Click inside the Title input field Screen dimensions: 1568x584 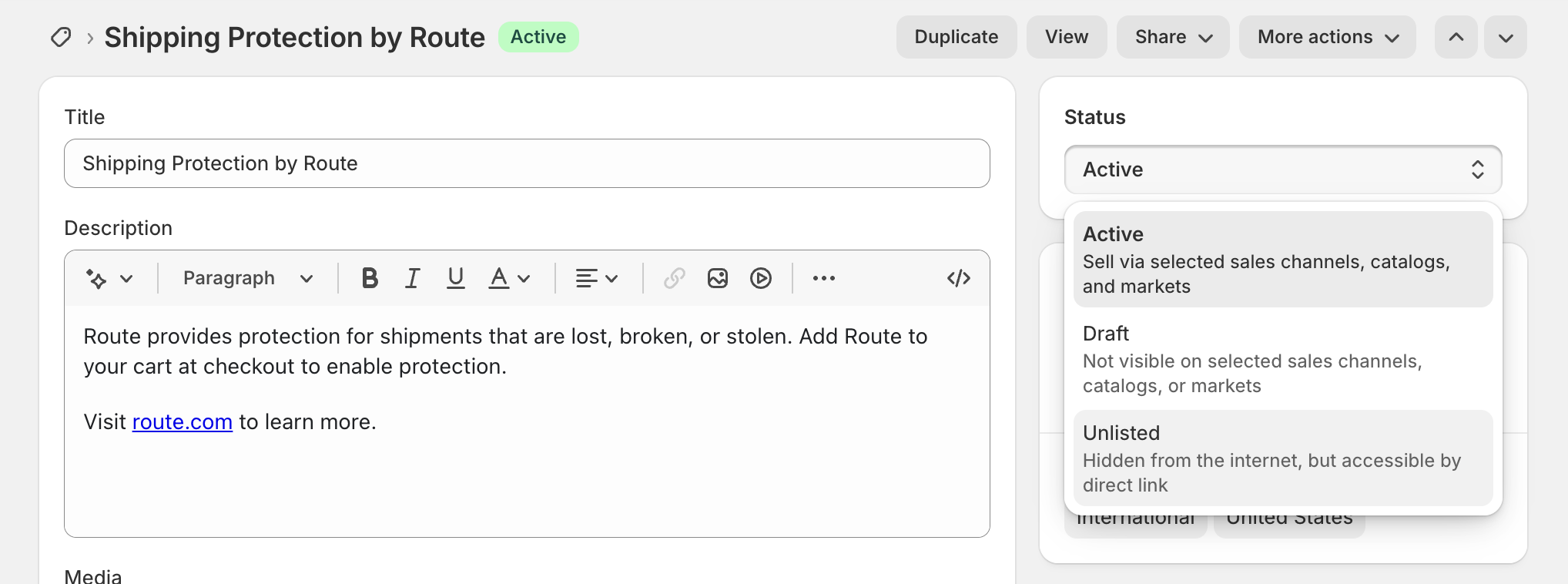527,163
